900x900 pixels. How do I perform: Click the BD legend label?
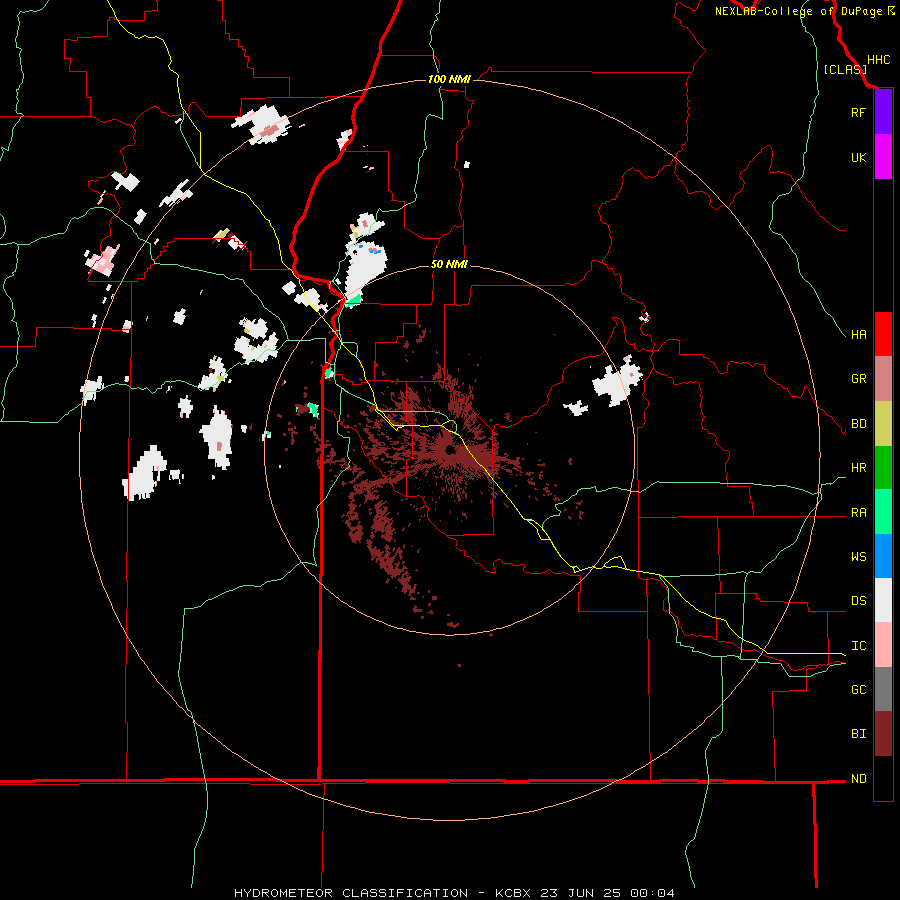click(859, 424)
